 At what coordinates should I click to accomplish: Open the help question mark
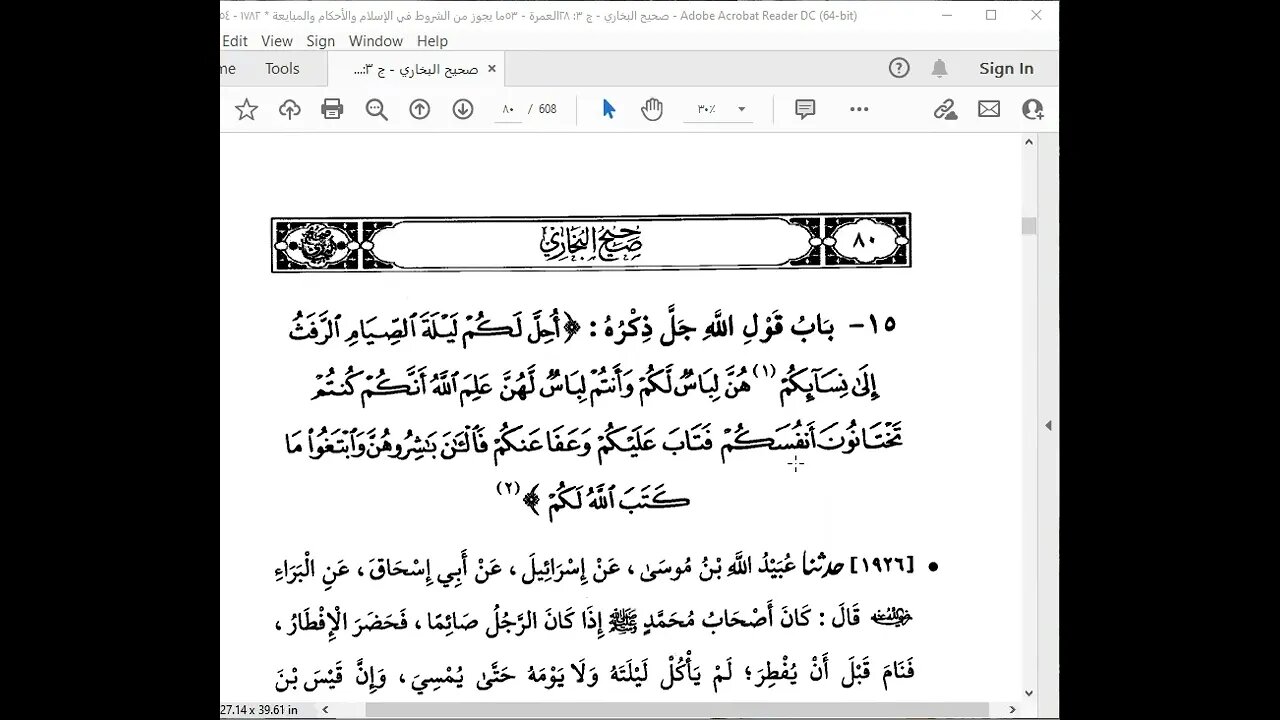click(899, 68)
